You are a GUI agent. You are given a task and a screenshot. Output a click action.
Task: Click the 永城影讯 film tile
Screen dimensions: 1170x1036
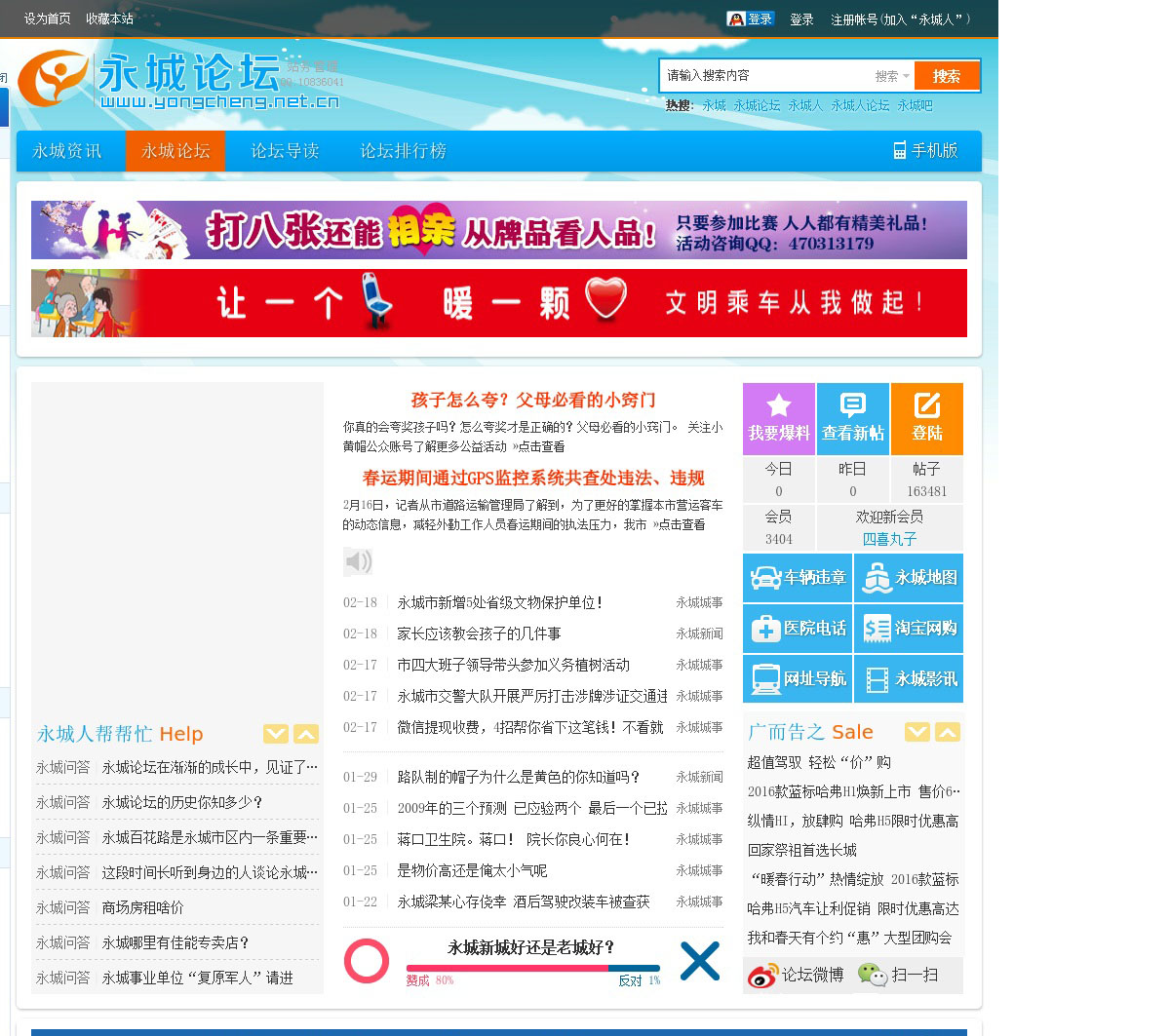point(909,679)
